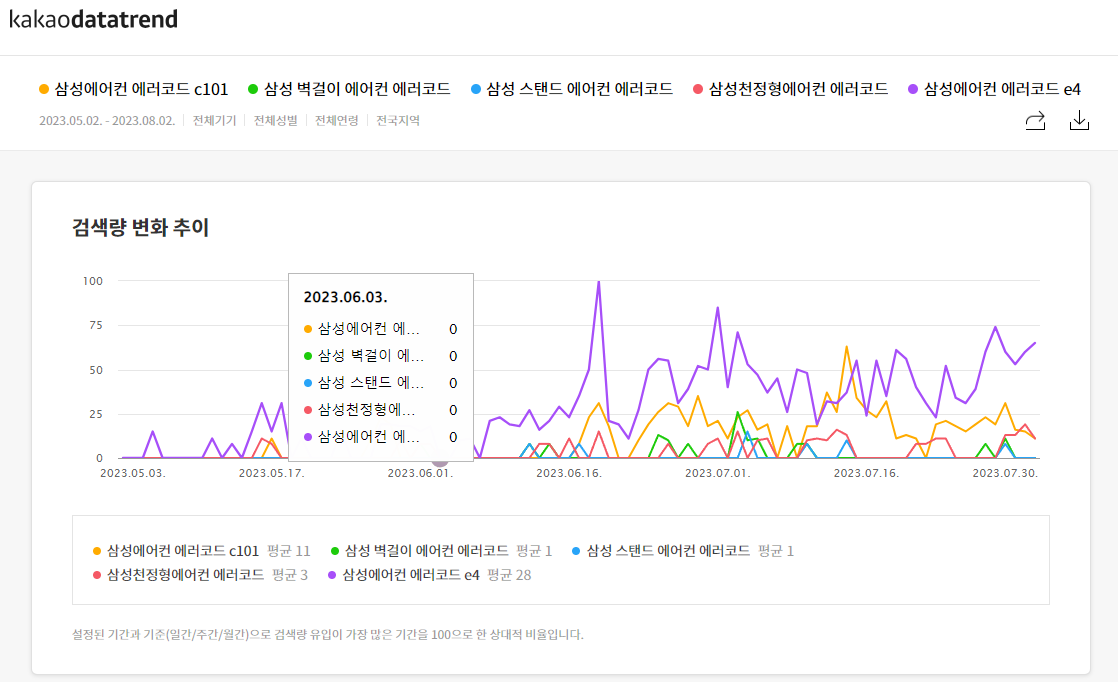This screenshot has width=1118, height=682.
Task: Toggle legend item 삼성 벽걸이 에어컨 에러코드 평균 1
Action: pos(441,551)
